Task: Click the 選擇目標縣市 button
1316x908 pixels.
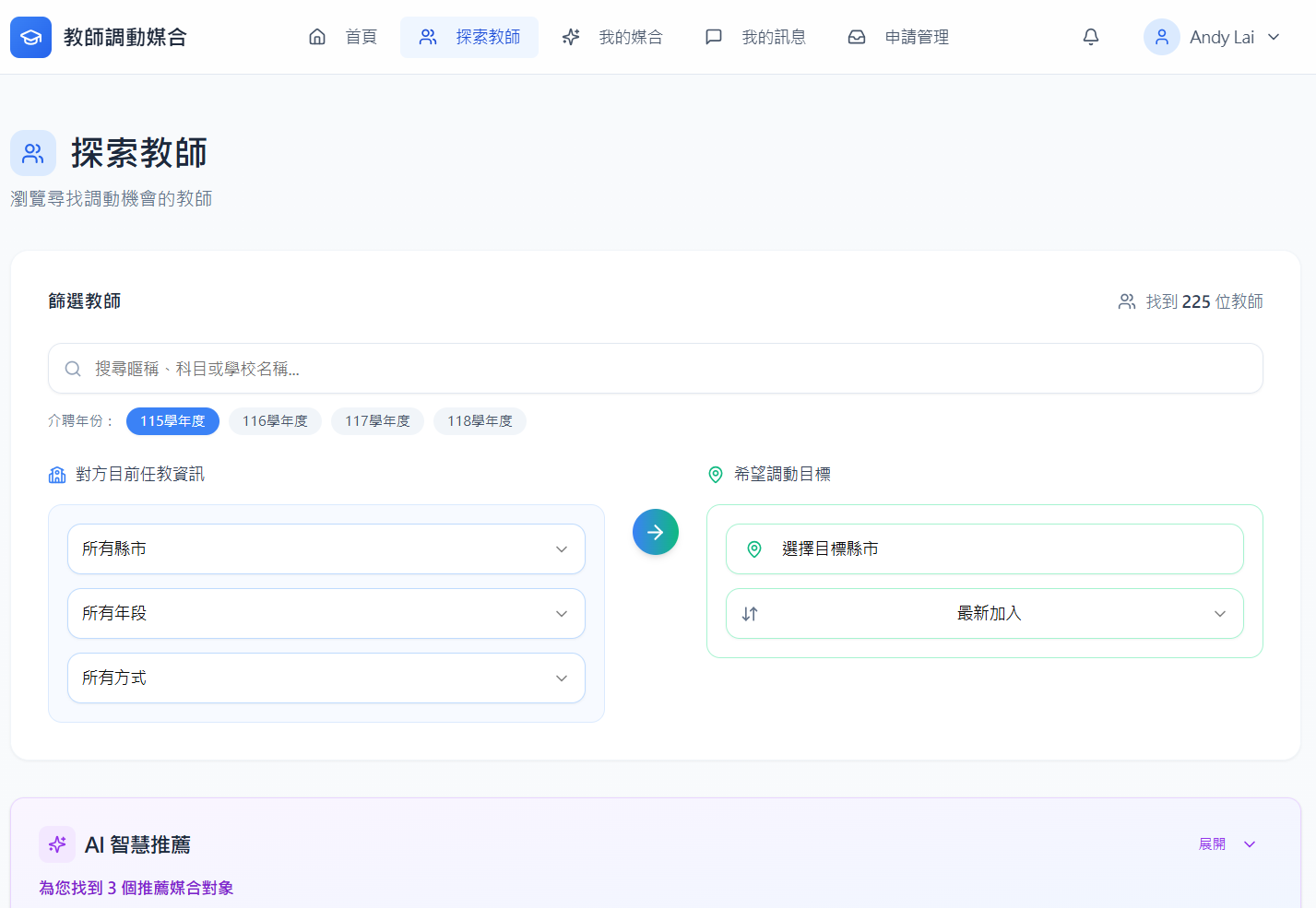Action: pyautogui.click(x=984, y=549)
